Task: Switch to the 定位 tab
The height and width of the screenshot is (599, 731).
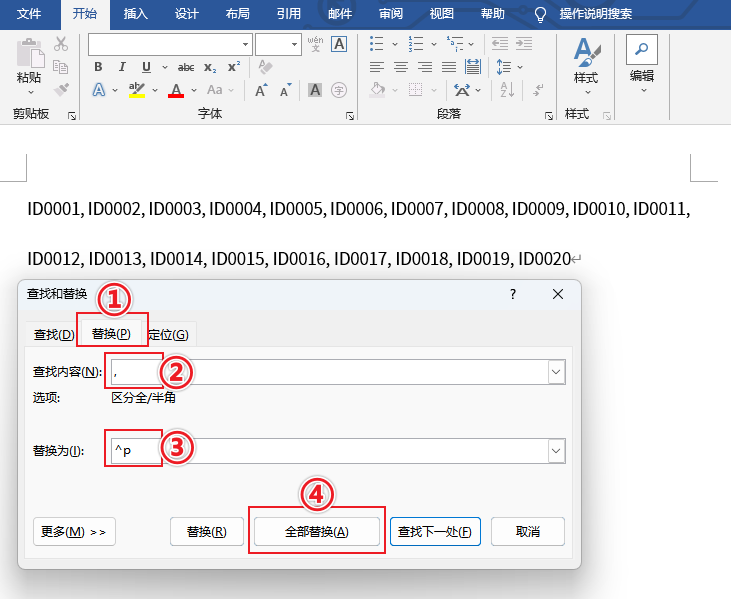Action: click(168, 334)
